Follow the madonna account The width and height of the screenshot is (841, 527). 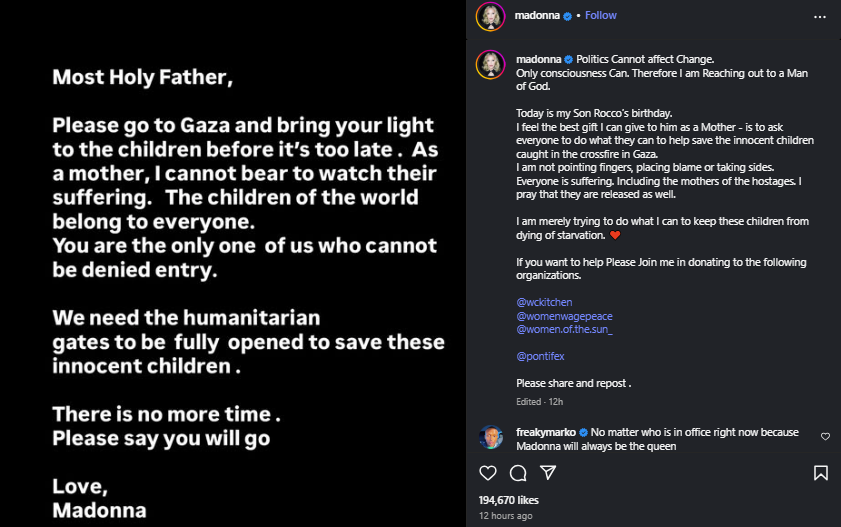point(600,16)
